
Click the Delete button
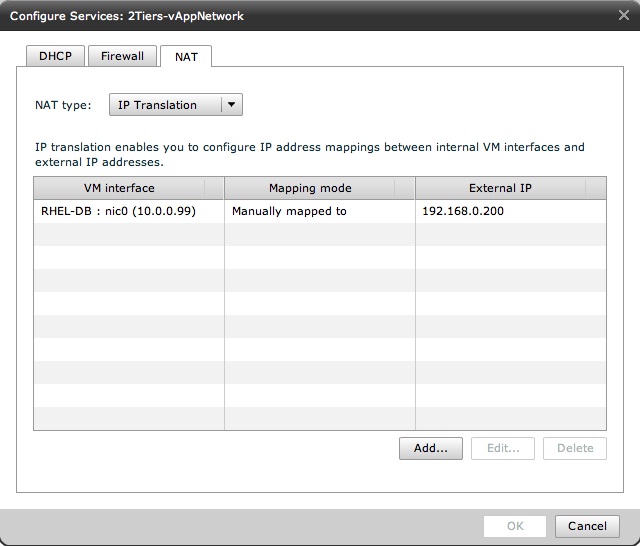[x=575, y=448]
